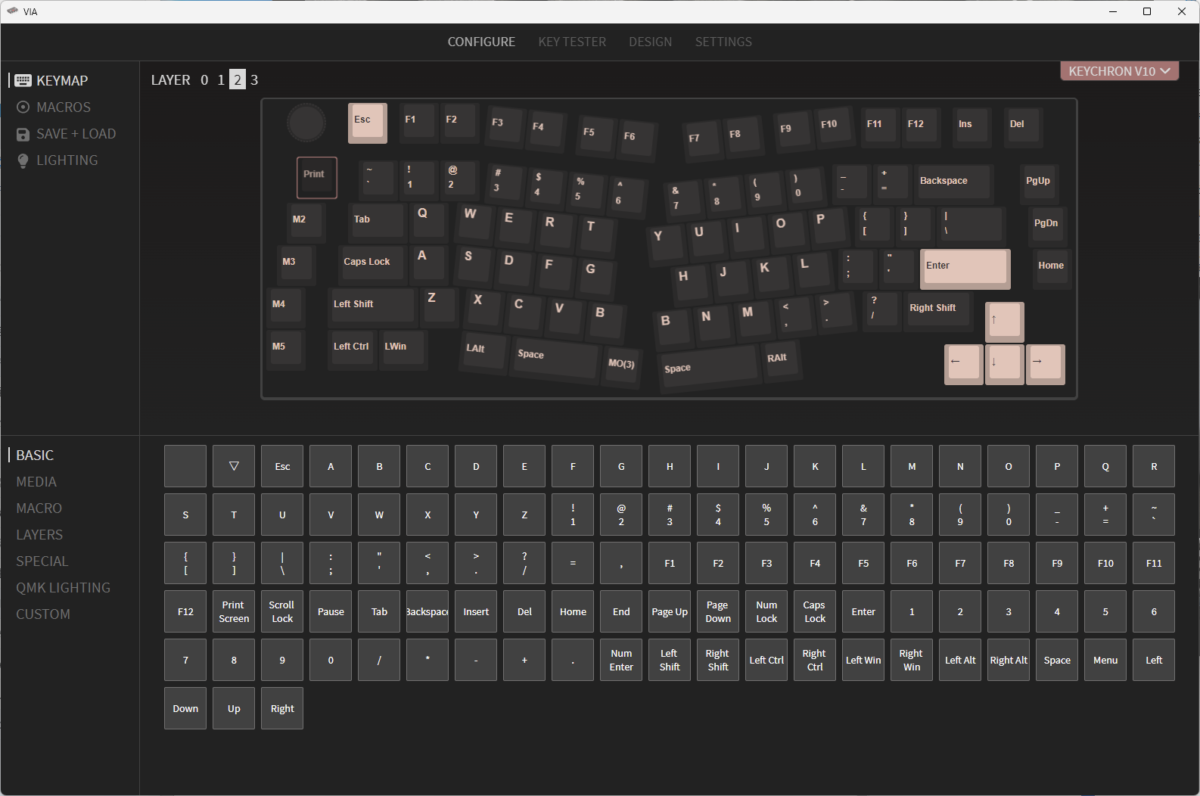Assign the Right Win keycode
The height and width of the screenshot is (796, 1200).
[911, 660]
